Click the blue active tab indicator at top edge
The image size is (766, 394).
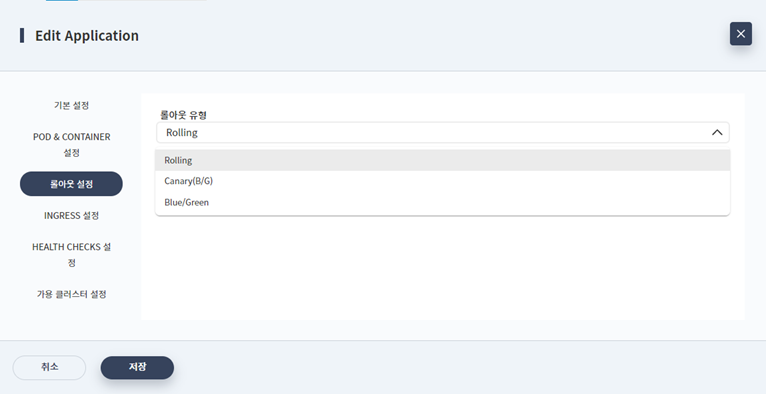62,0
